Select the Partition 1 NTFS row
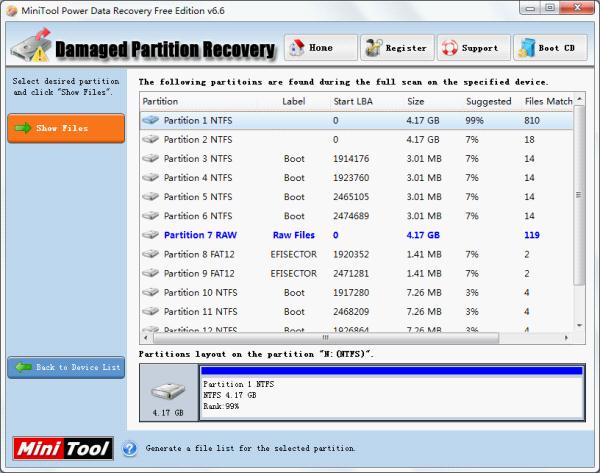The image size is (600, 473). [x=357, y=120]
